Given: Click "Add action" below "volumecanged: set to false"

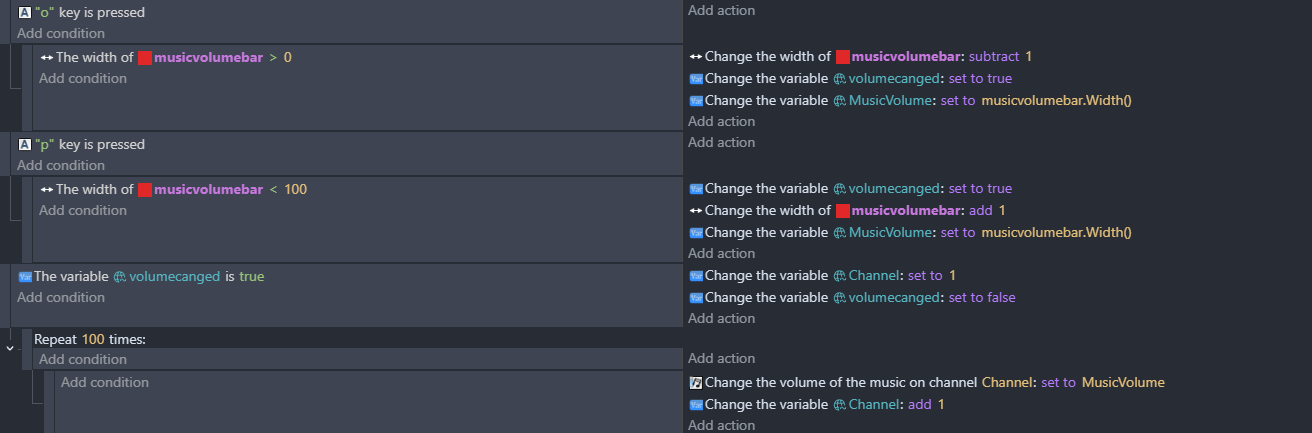Looking at the screenshot, I should coord(721,318).
